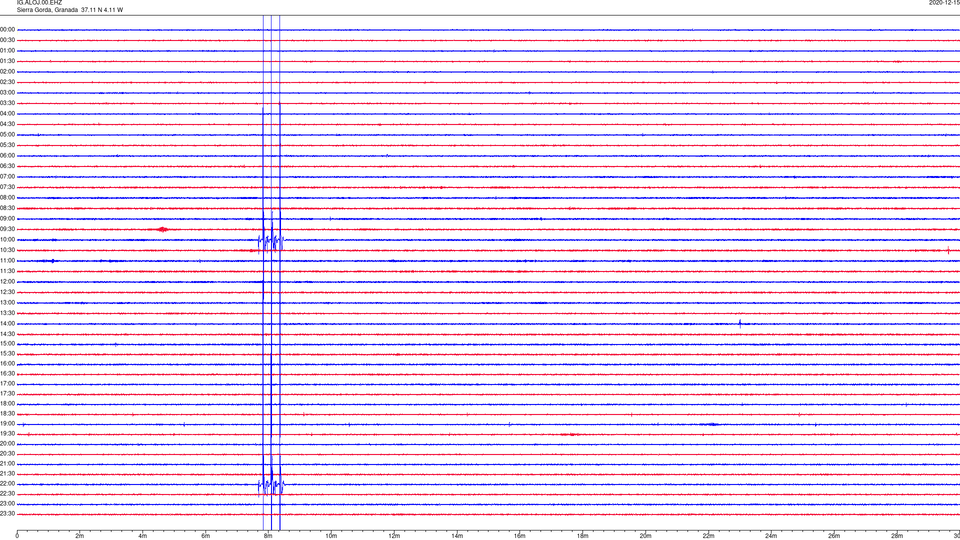The width and height of the screenshot is (960, 540).
Task: Select the 15:00 time label
Action: click(7, 343)
